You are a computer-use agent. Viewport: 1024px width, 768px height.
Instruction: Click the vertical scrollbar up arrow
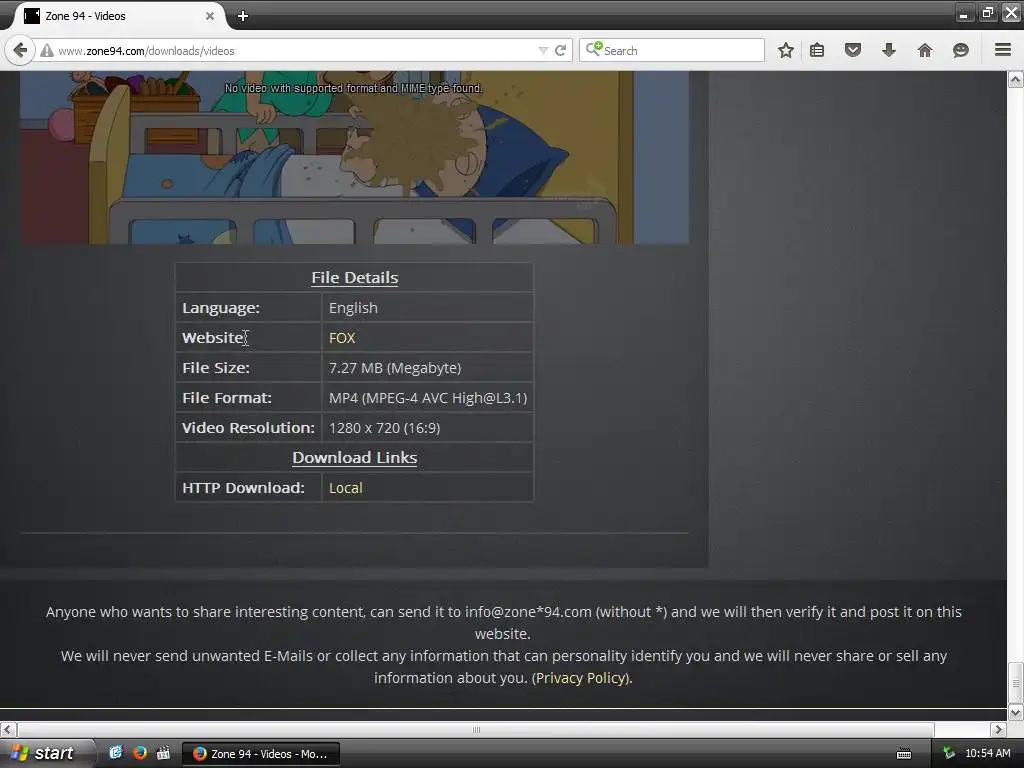pyautogui.click(x=1016, y=80)
